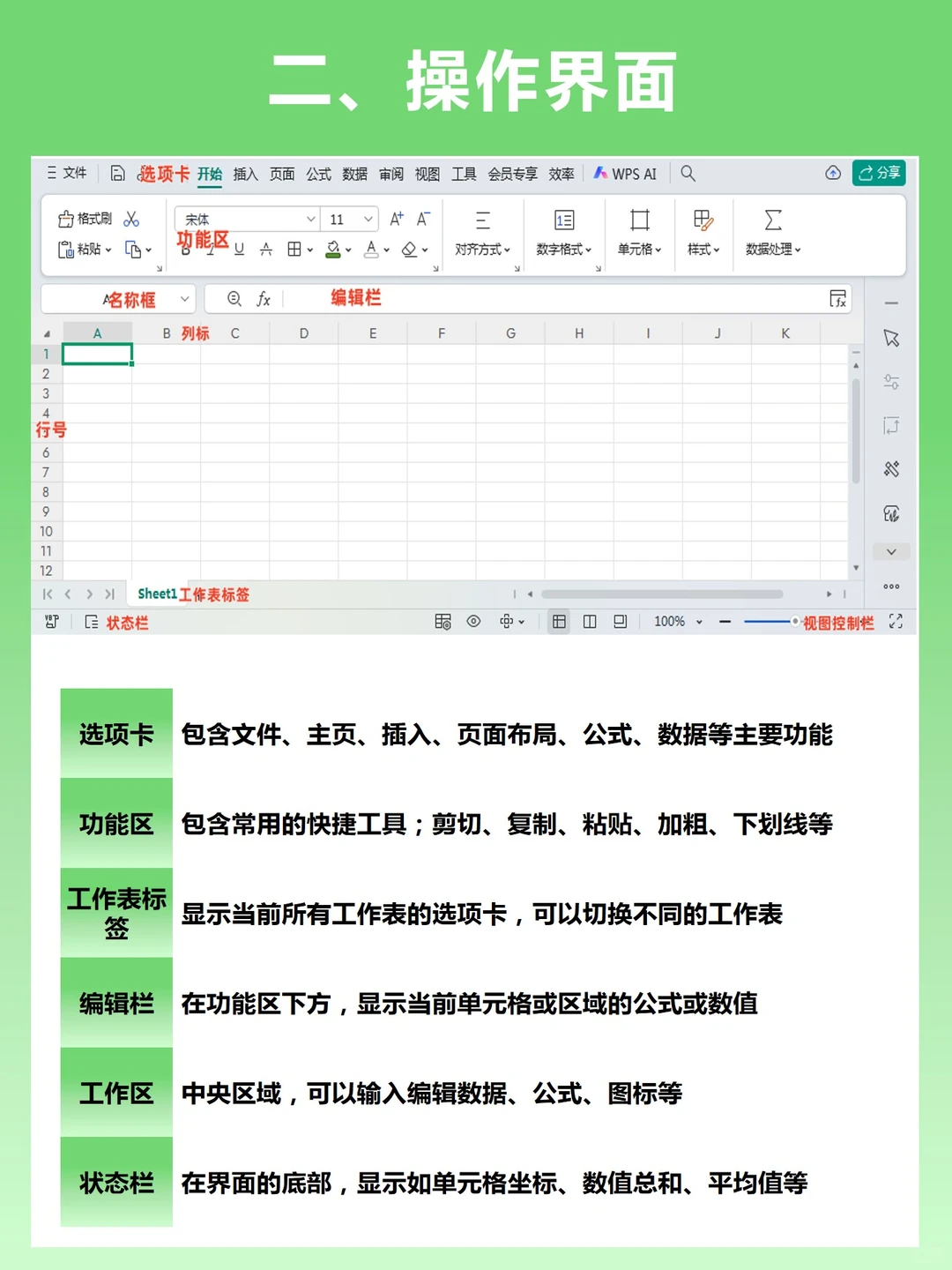Switch to the Page (页面) tab
The image size is (952, 1270).
282,174
